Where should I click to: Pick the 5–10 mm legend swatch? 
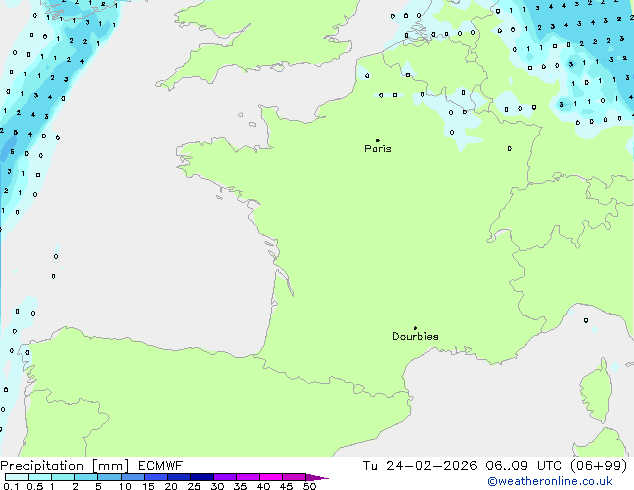point(109,477)
